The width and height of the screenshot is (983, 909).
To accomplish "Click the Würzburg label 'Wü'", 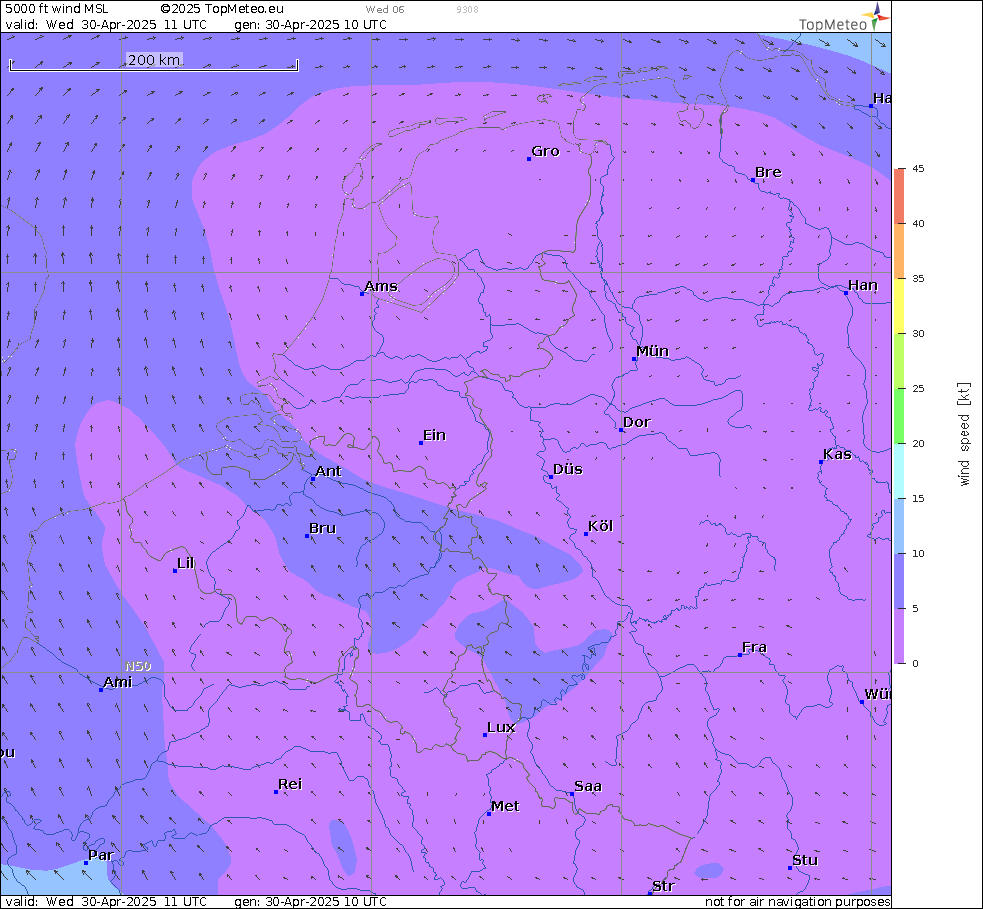I will tap(878, 694).
